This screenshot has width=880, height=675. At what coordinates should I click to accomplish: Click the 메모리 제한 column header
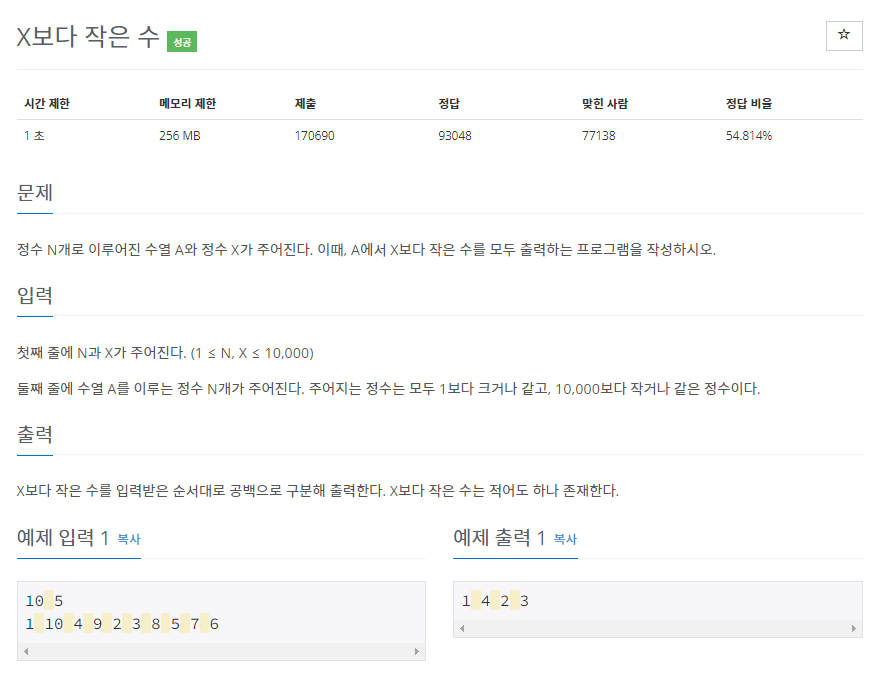pos(187,103)
